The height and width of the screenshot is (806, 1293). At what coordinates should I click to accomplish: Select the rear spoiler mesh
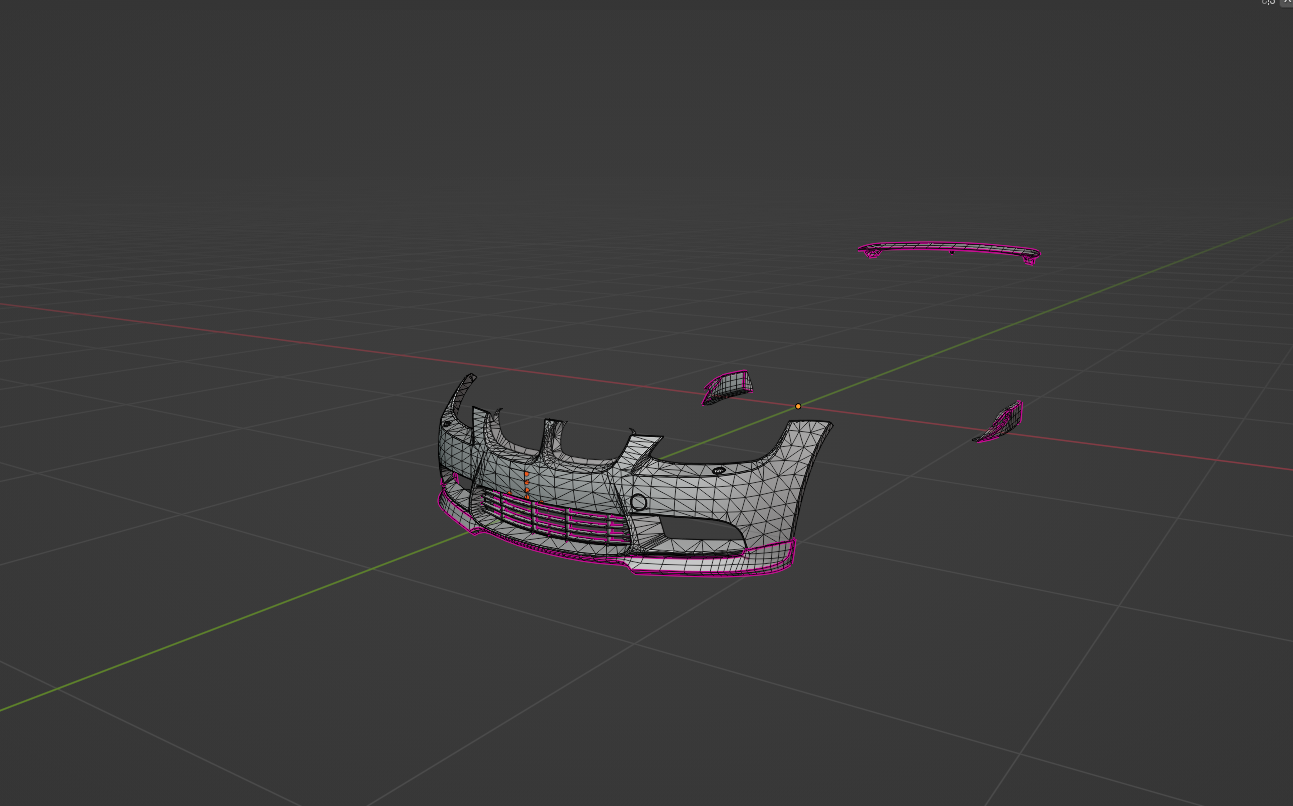tap(948, 246)
